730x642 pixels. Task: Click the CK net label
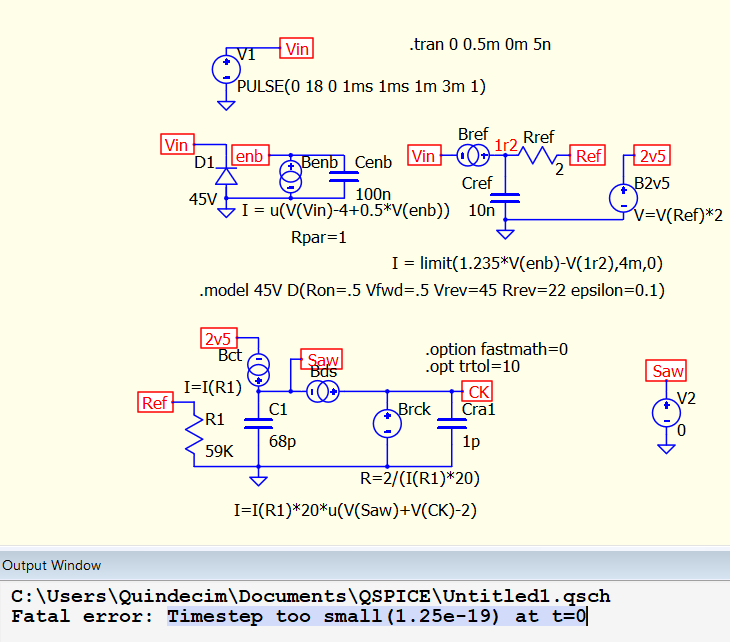tap(478, 391)
